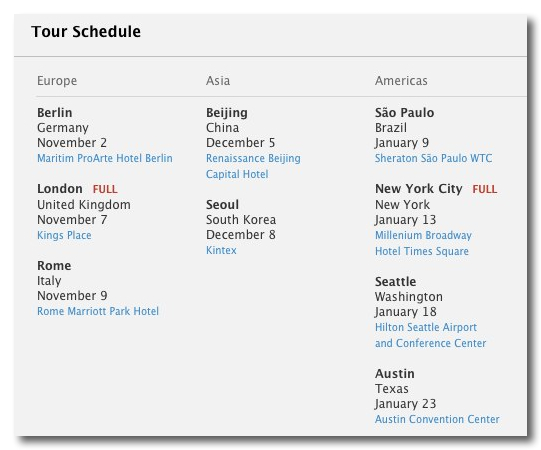Click the United Kingdom country text
This screenshot has width=541, height=450.
click(x=84, y=205)
